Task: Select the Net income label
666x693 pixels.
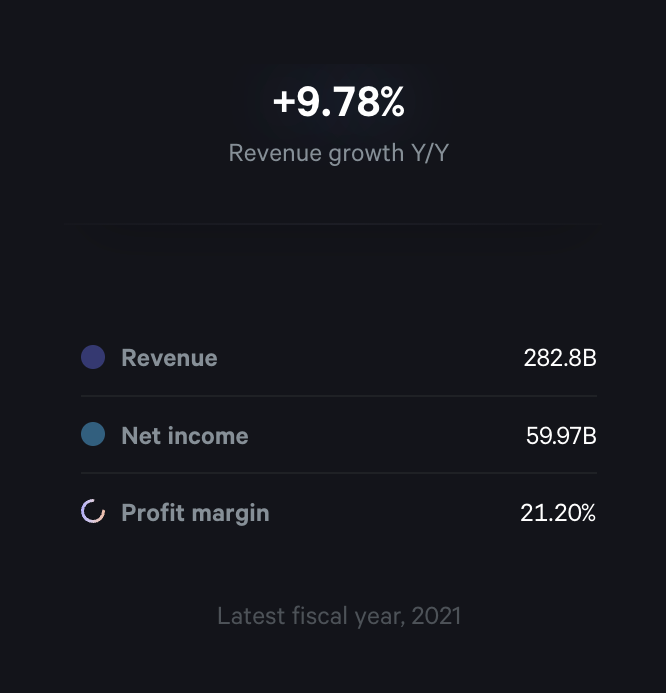Action: [185, 436]
